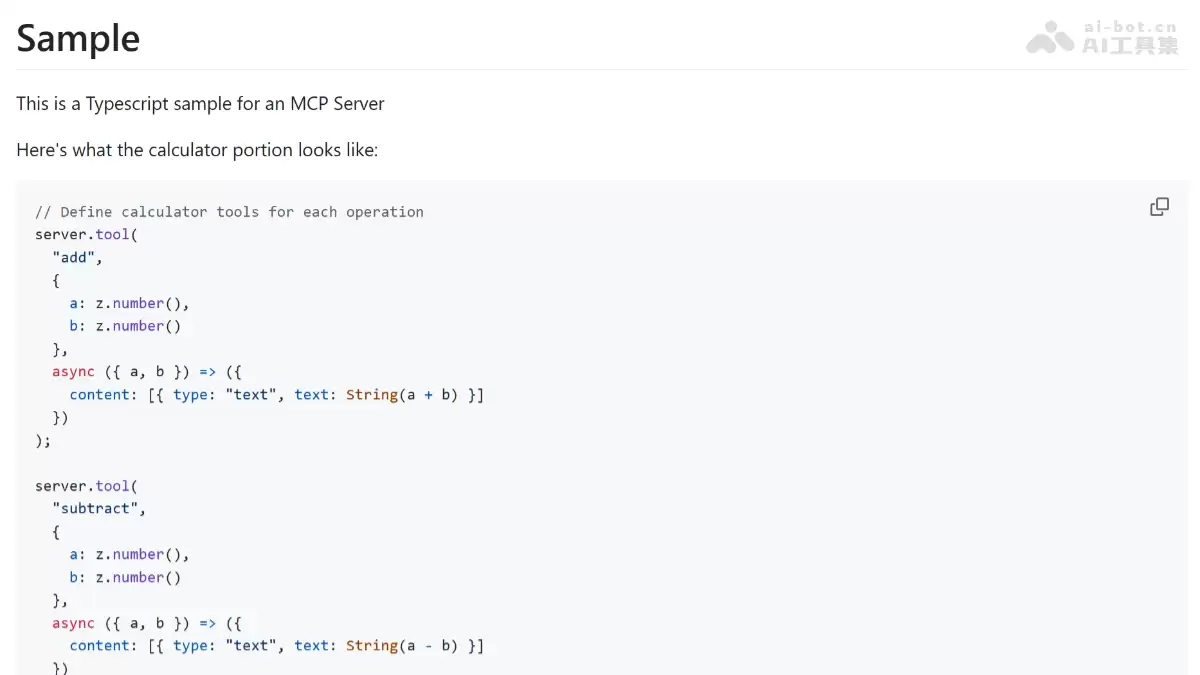The width and height of the screenshot is (1200, 675).
Task: Copy the code block with copy icon
Action: pos(1159,207)
